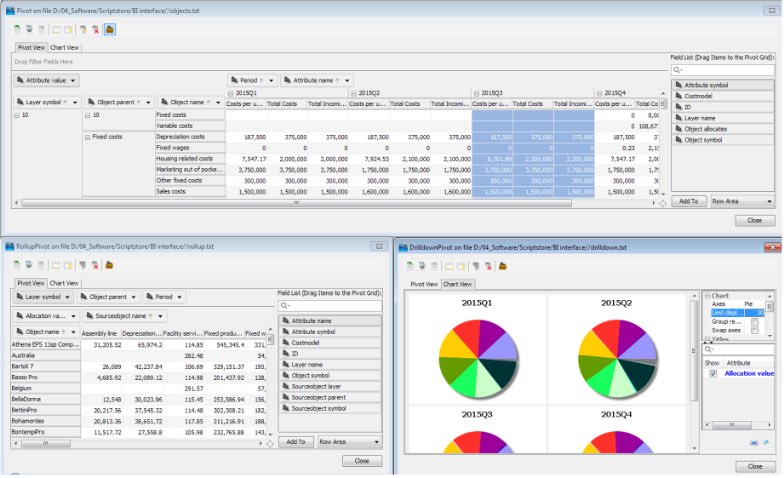This screenshot has width=784, height=478.
Task: Open the Sourceobject name filter dropdown
Action: tap(160, 316)
